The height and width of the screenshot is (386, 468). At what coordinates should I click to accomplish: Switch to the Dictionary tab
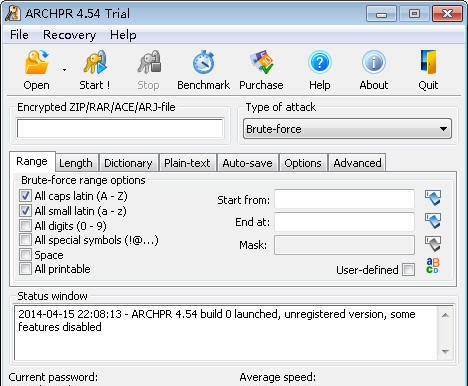(128, 163)
